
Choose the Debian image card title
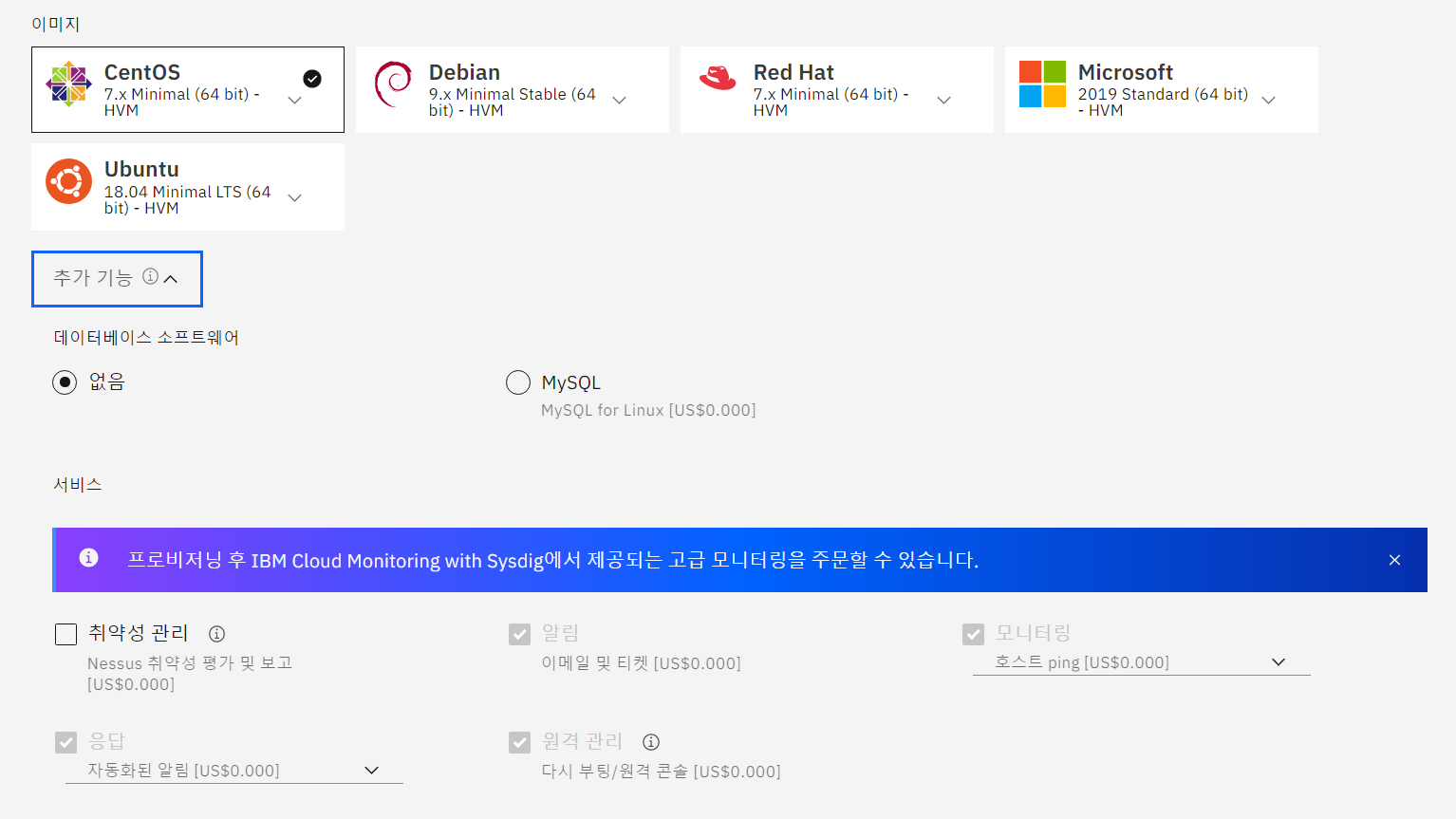point(464,72)
